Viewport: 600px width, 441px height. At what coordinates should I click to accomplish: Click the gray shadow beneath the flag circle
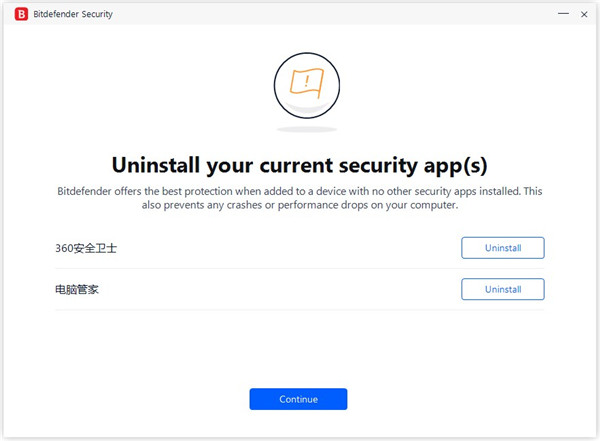click(x=300, y=129)
